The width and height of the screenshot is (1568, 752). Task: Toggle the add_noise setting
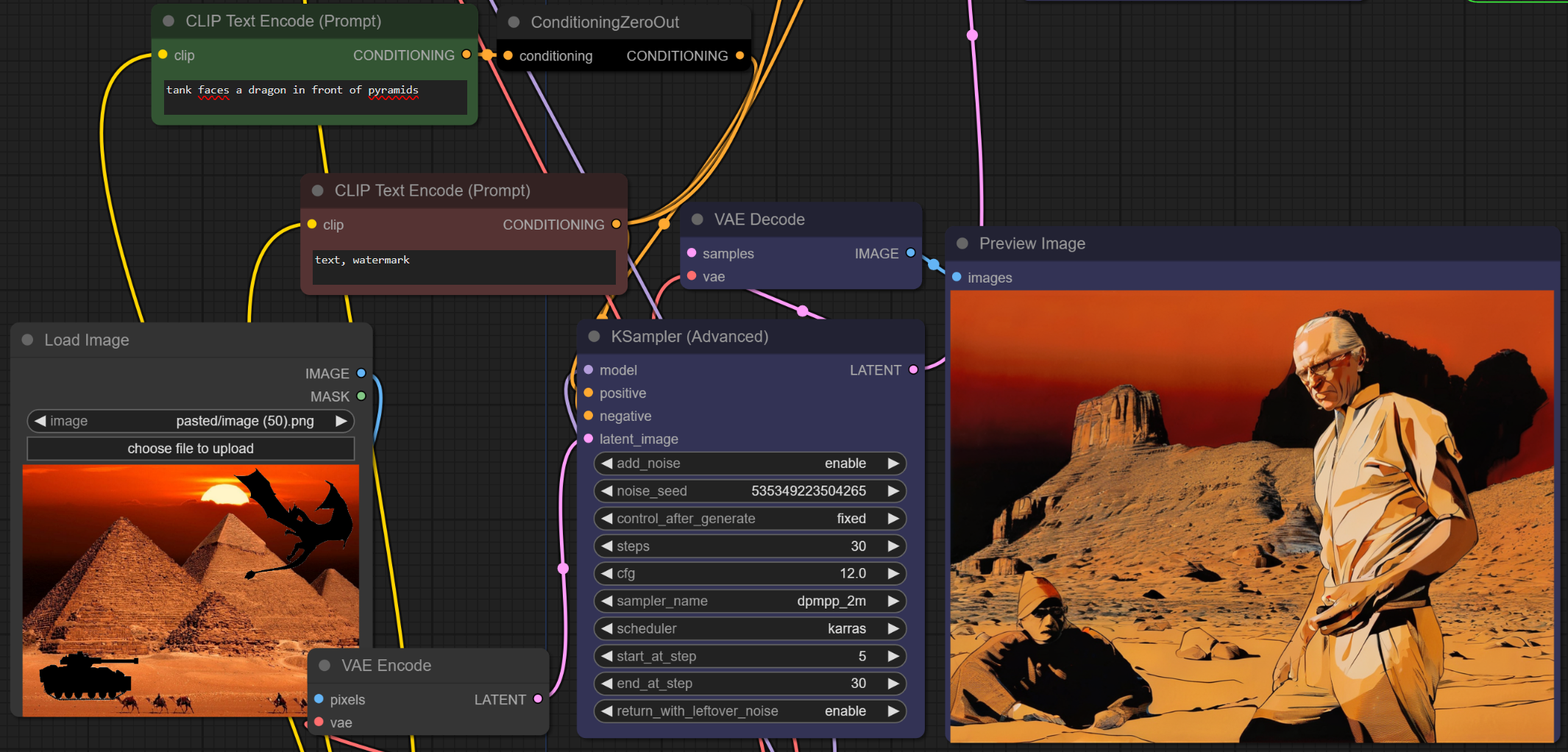(749, 464)
